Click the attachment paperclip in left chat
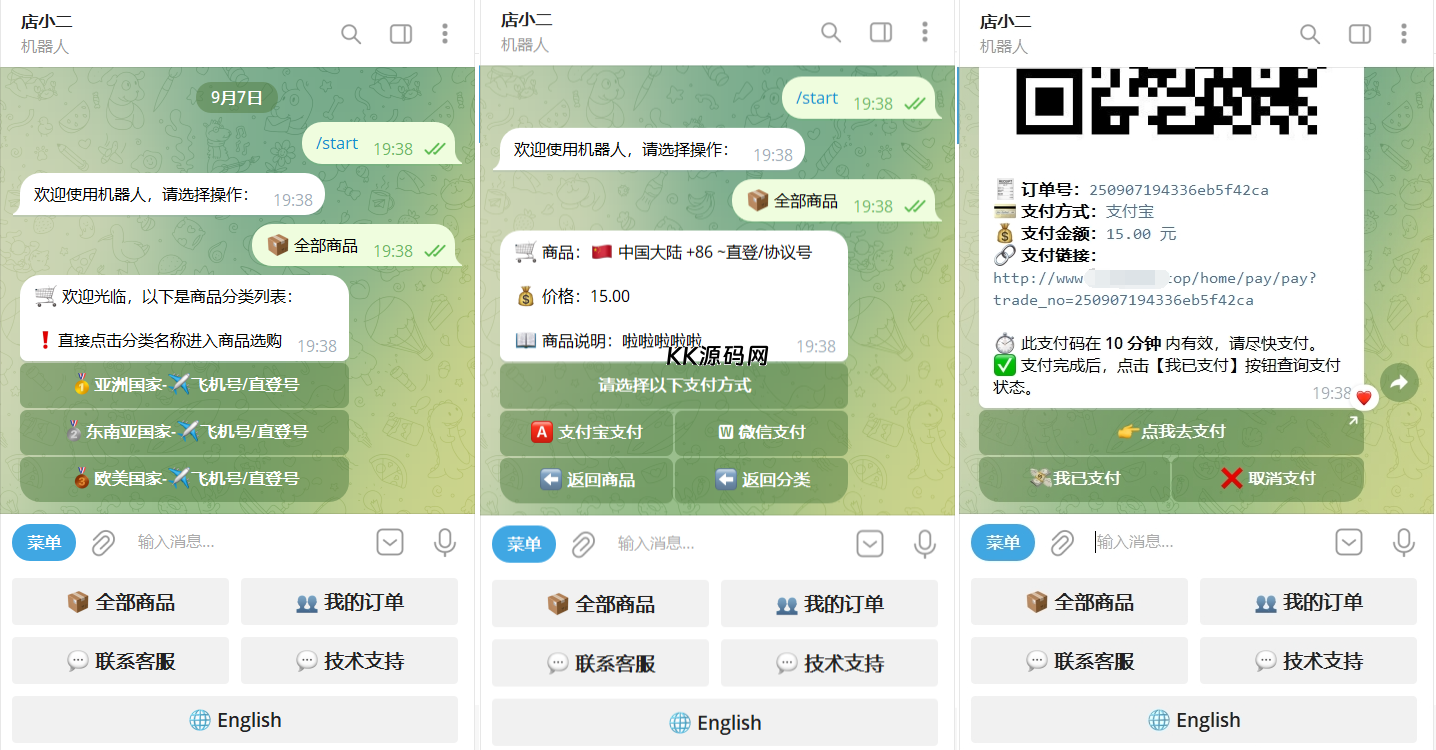 pos(103,543)
